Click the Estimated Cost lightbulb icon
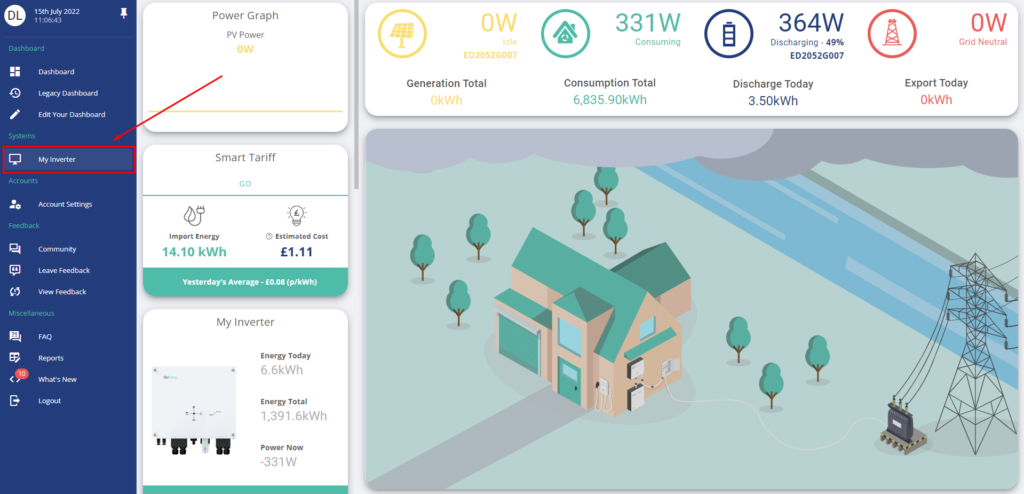Screen dimensions: 1024x494 [x=296, y=216]
